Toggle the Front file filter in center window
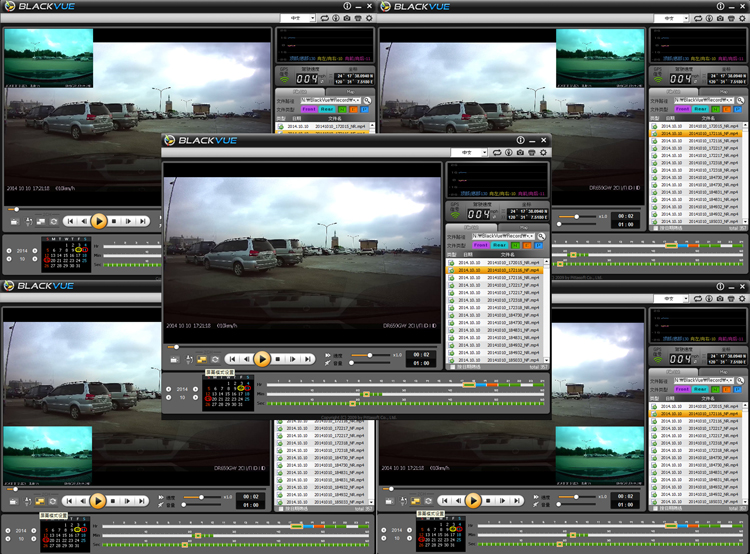The height and width of the screenshot is (554, 750). (481, 245)
